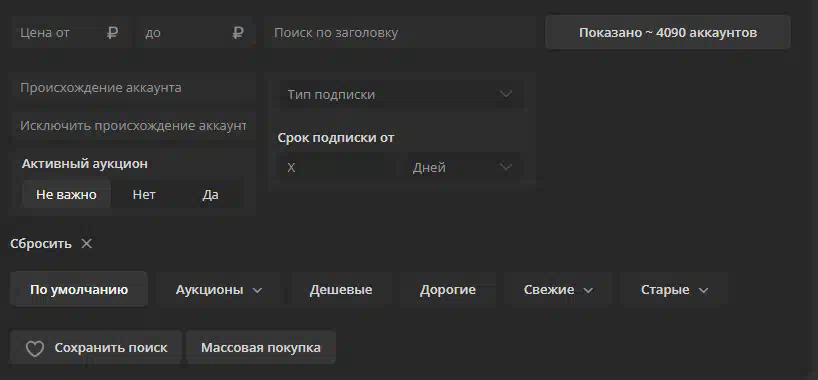Open the Дней unit dropdown

[x=463, y=168]
